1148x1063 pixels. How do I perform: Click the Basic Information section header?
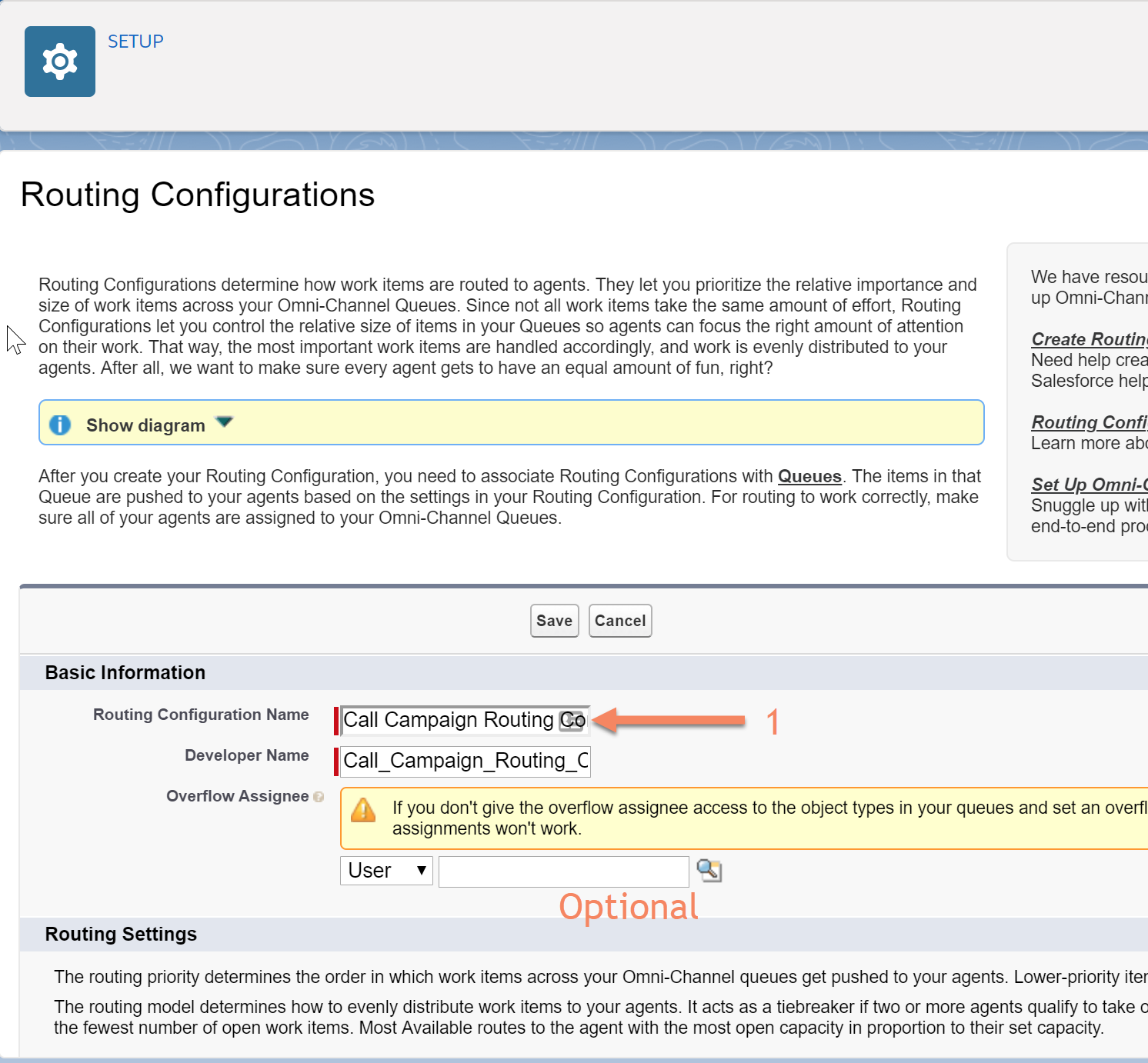pyautogui.click(x=125, y=673)
